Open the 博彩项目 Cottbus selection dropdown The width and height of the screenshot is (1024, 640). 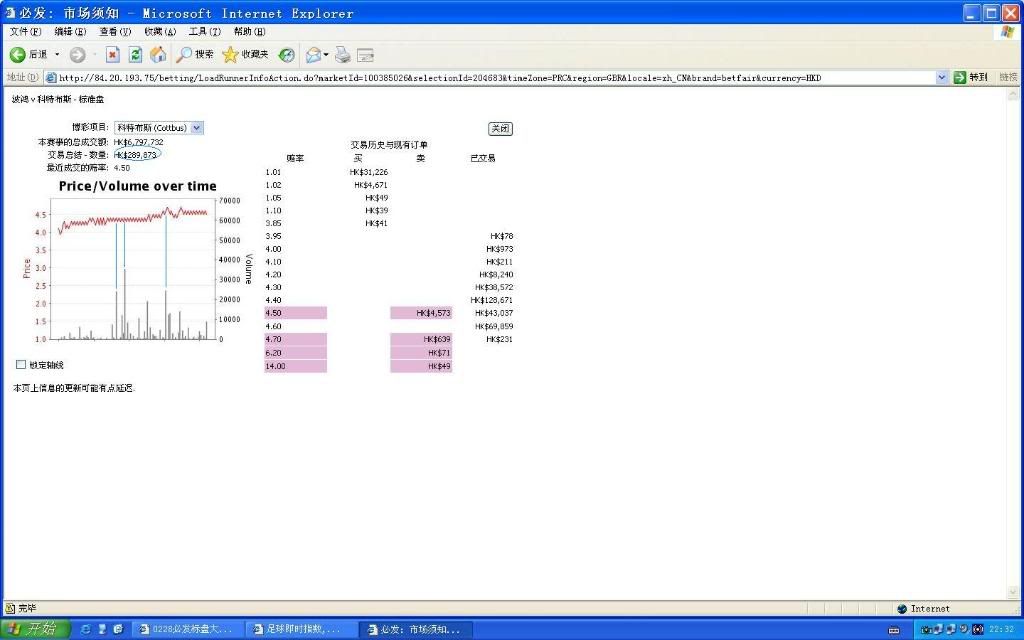click(x=196, y=128)
